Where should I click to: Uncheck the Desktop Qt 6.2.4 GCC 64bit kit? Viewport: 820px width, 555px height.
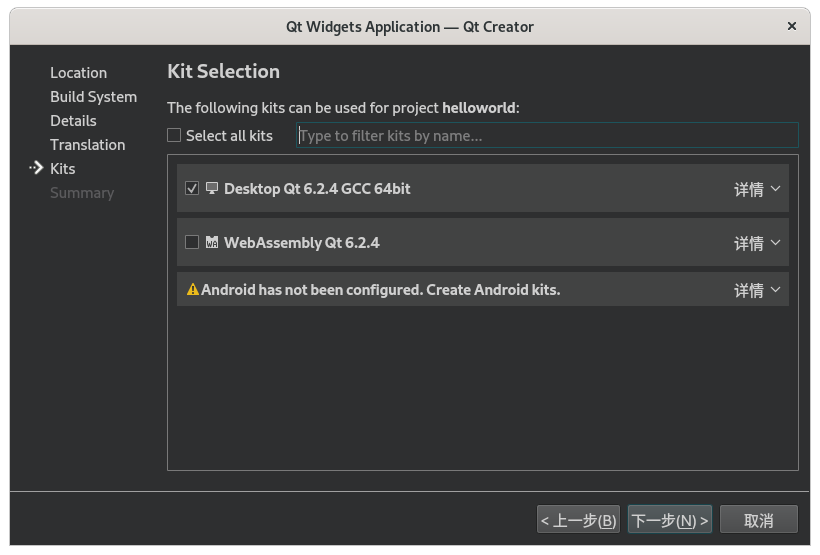pos(192,188)
